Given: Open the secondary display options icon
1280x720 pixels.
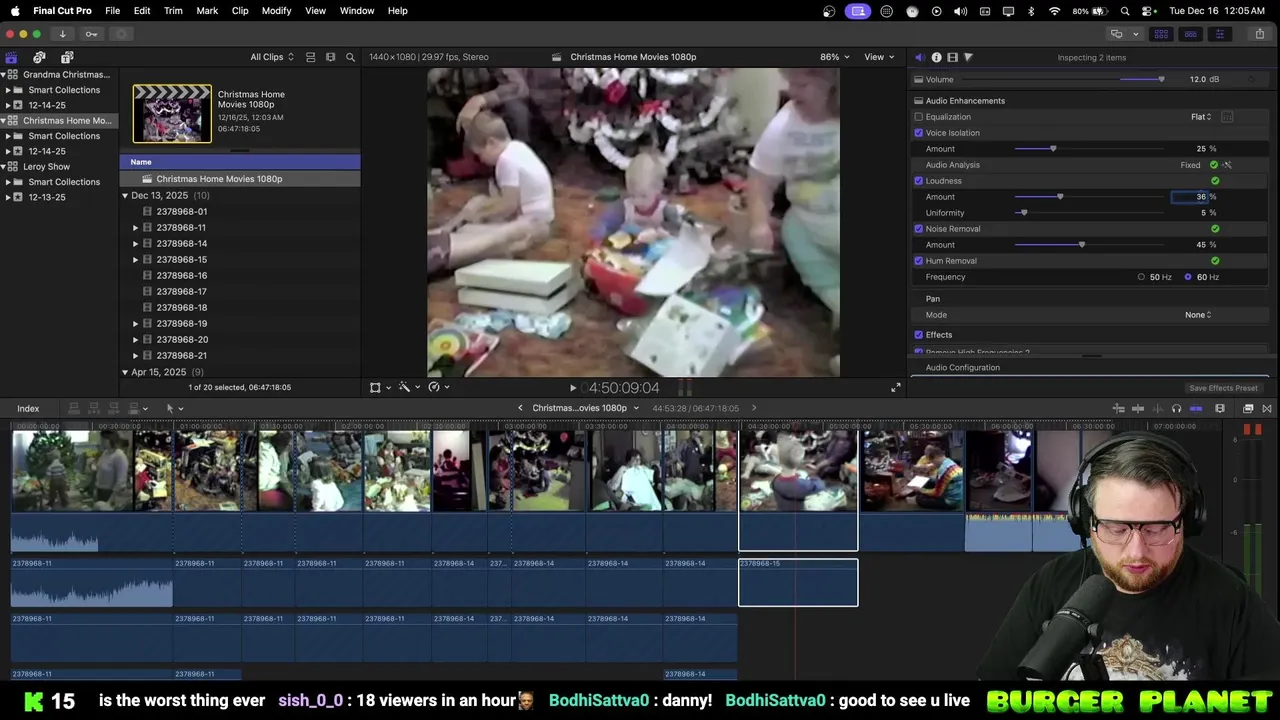Looking at the screenshot, I should click(1116, 34).
